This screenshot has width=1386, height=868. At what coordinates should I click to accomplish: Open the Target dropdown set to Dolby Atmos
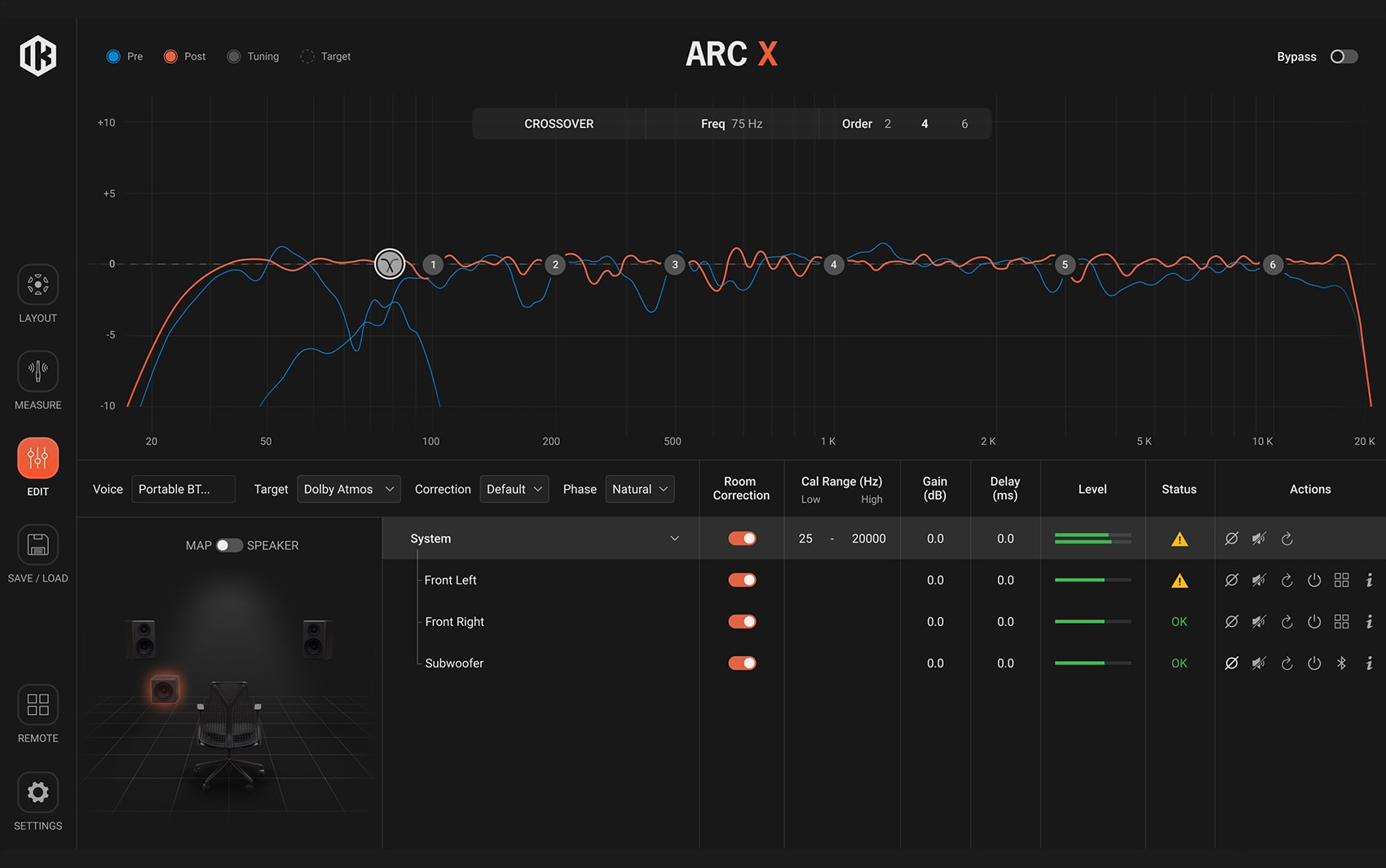[x=348, y=489]
